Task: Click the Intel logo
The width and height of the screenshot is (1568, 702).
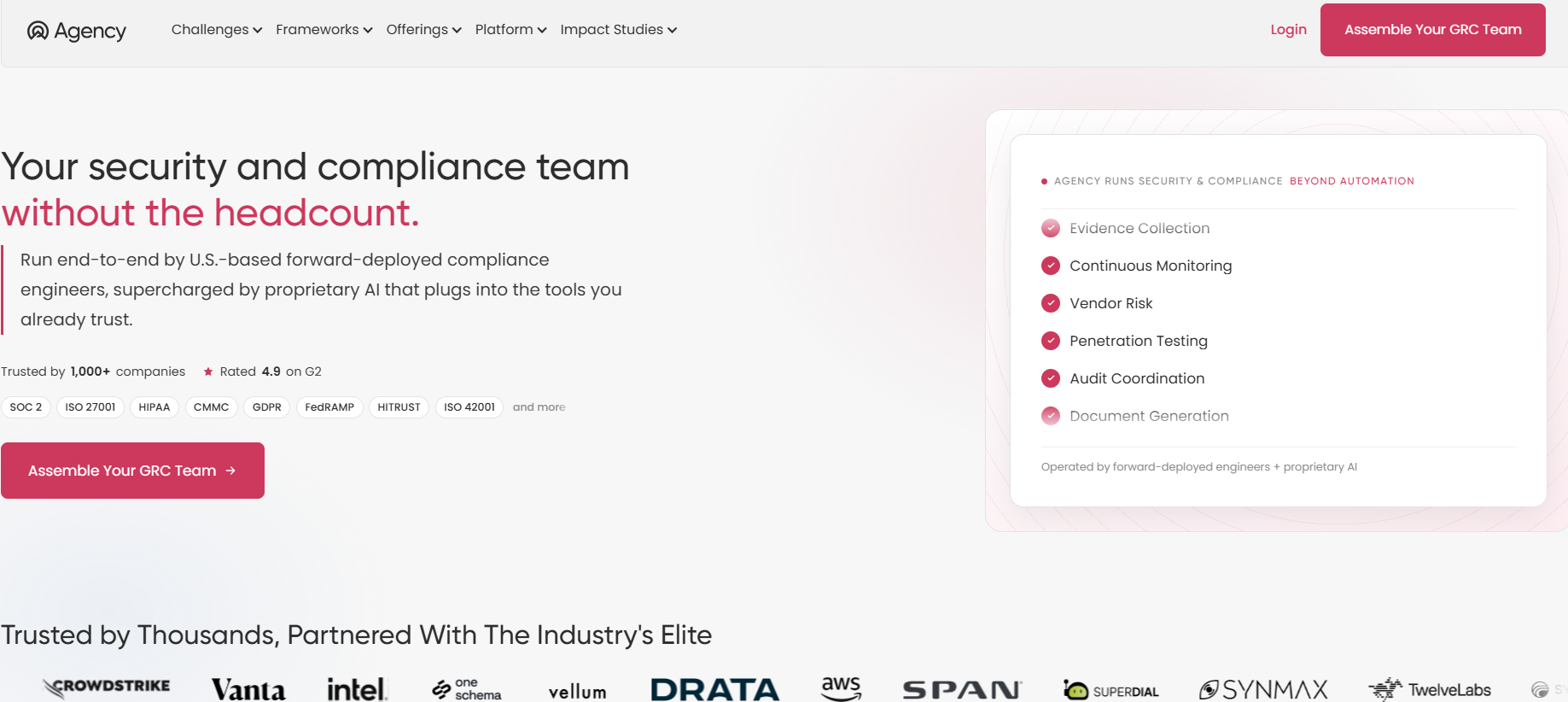Action: [357, 689]
